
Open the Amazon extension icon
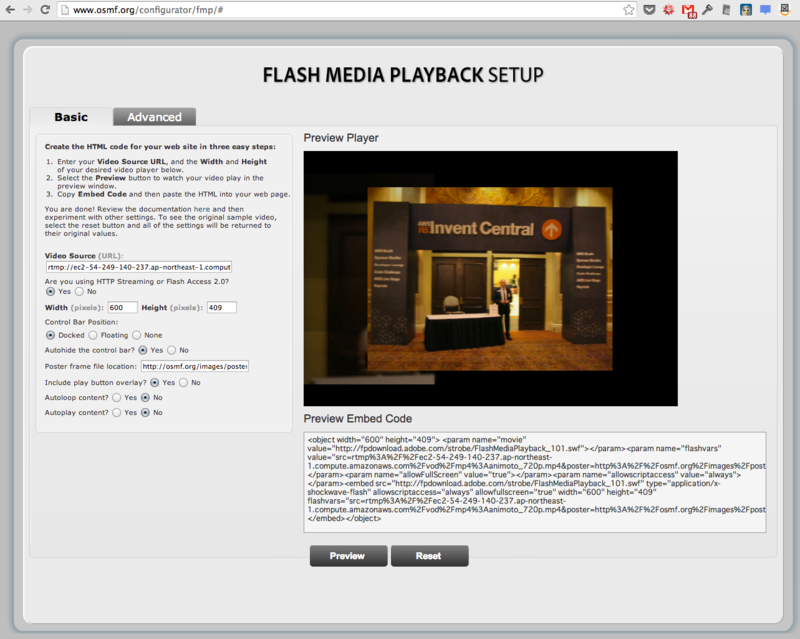[785, 10]
